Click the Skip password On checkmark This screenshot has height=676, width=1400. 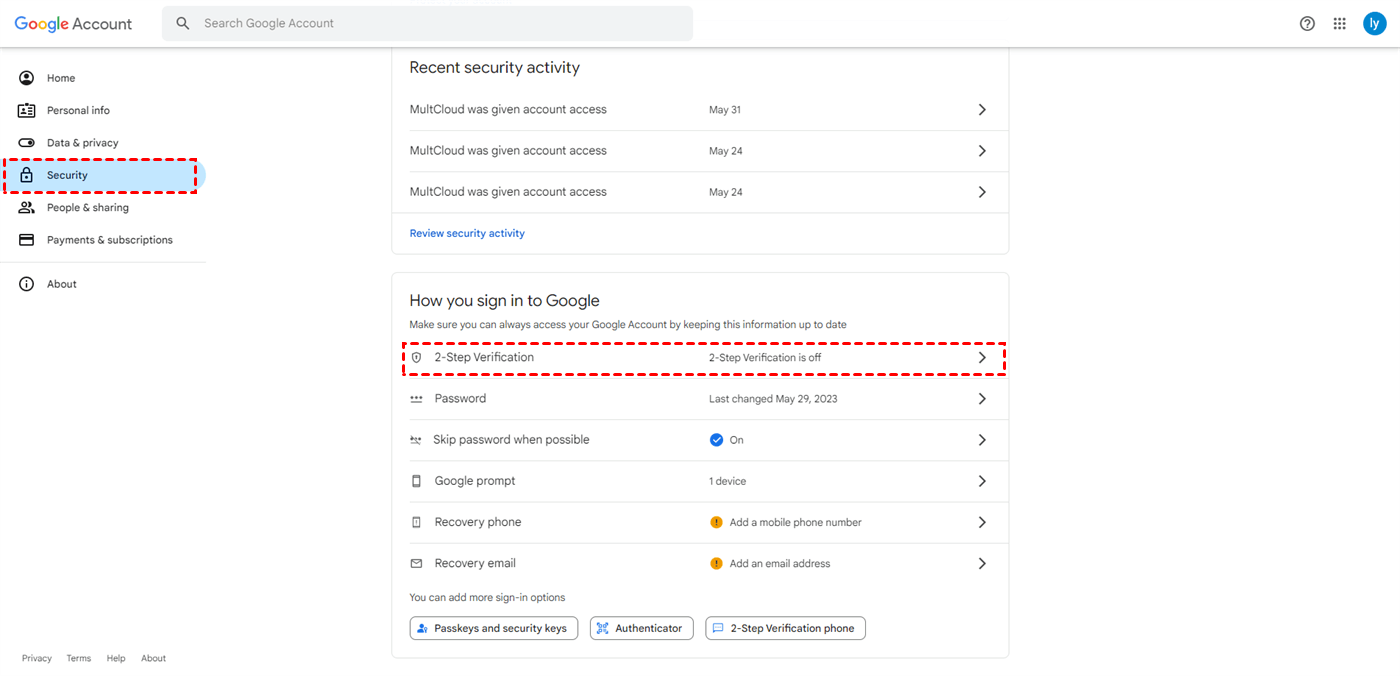716,440
